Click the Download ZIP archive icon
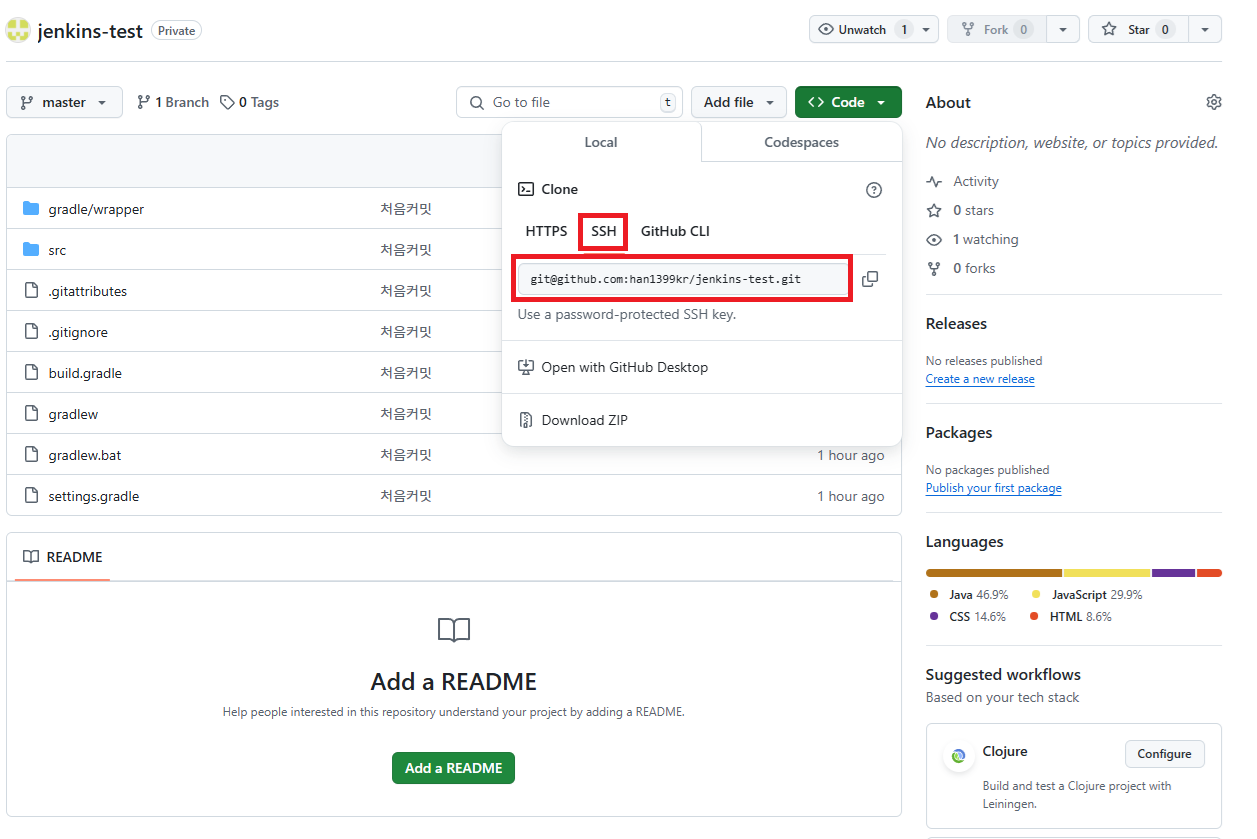The image size is (1257, 839). coord(526,420)
